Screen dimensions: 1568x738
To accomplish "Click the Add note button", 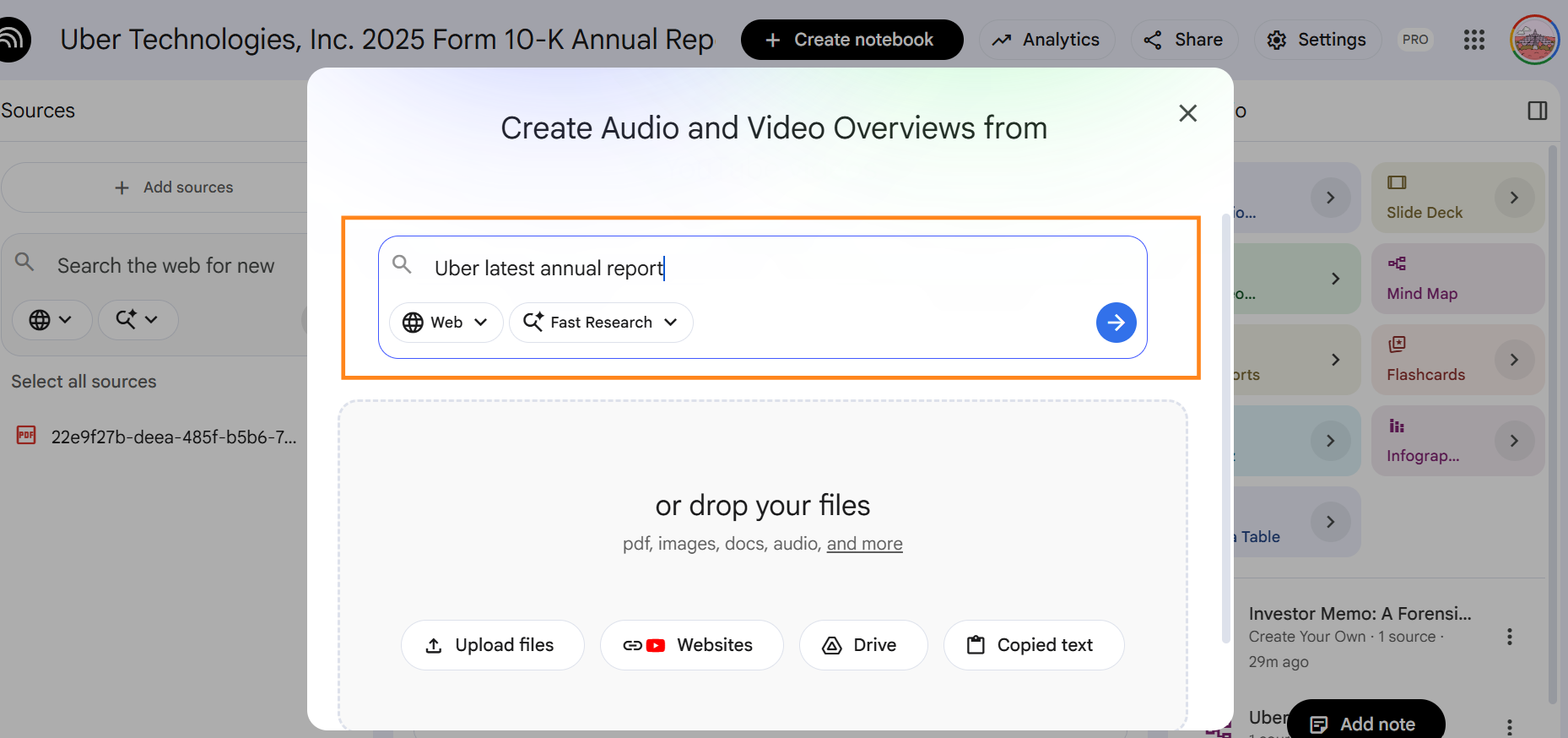I will [x=1365, y=724].
